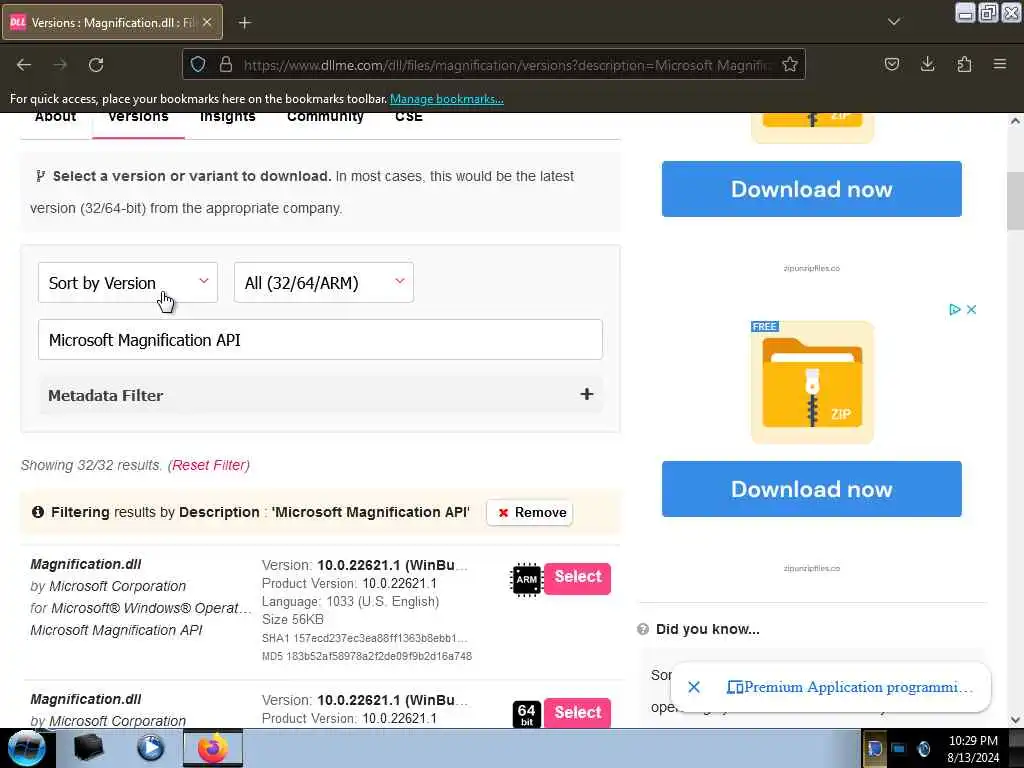Save page to Pocket

(x=891, y=65)
